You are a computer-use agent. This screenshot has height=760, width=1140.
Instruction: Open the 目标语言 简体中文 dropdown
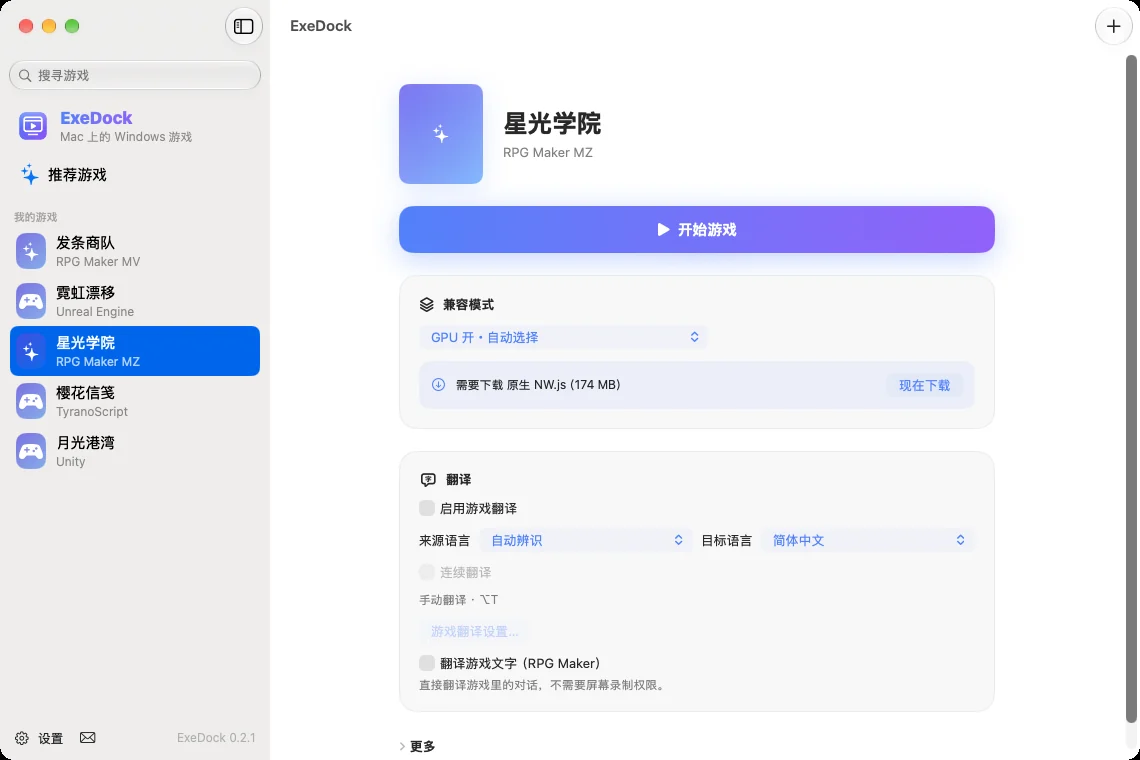pos(867,540)
